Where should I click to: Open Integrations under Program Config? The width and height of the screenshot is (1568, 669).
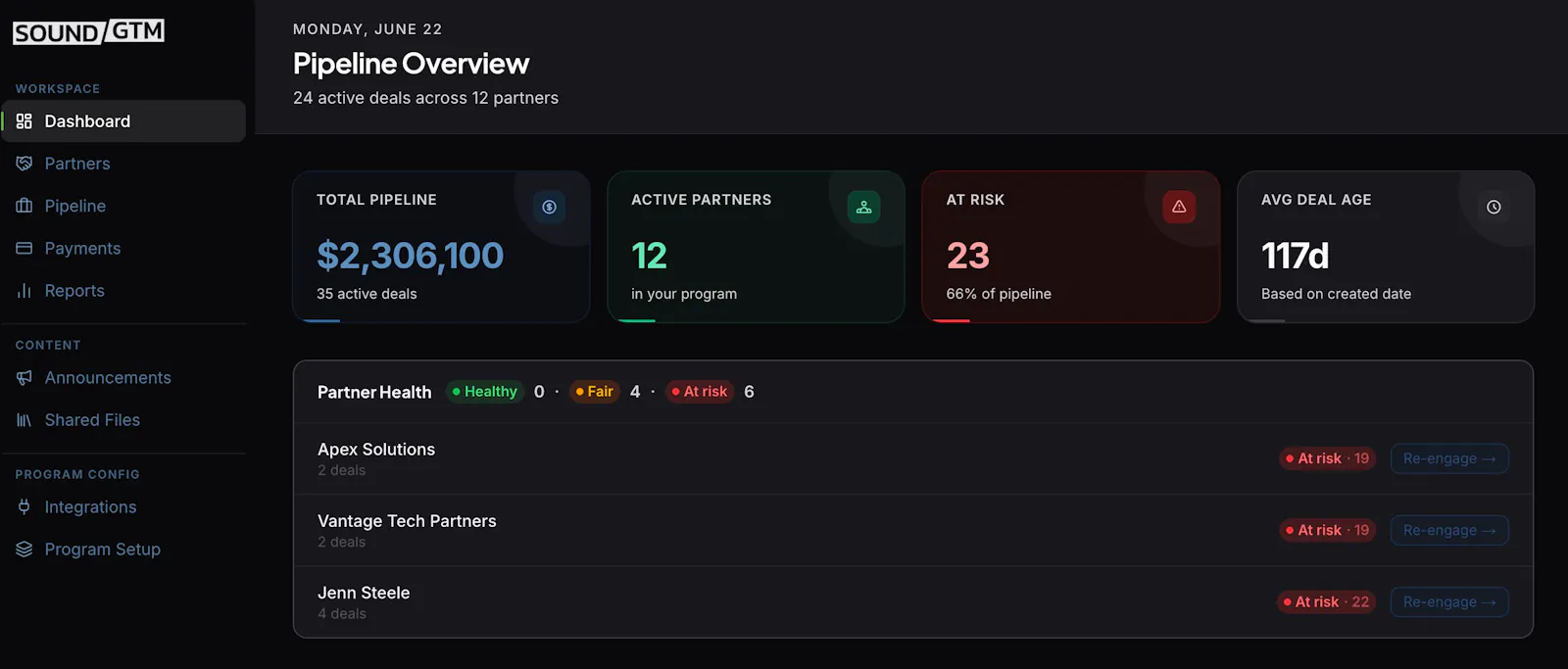[x=123, y=506]
